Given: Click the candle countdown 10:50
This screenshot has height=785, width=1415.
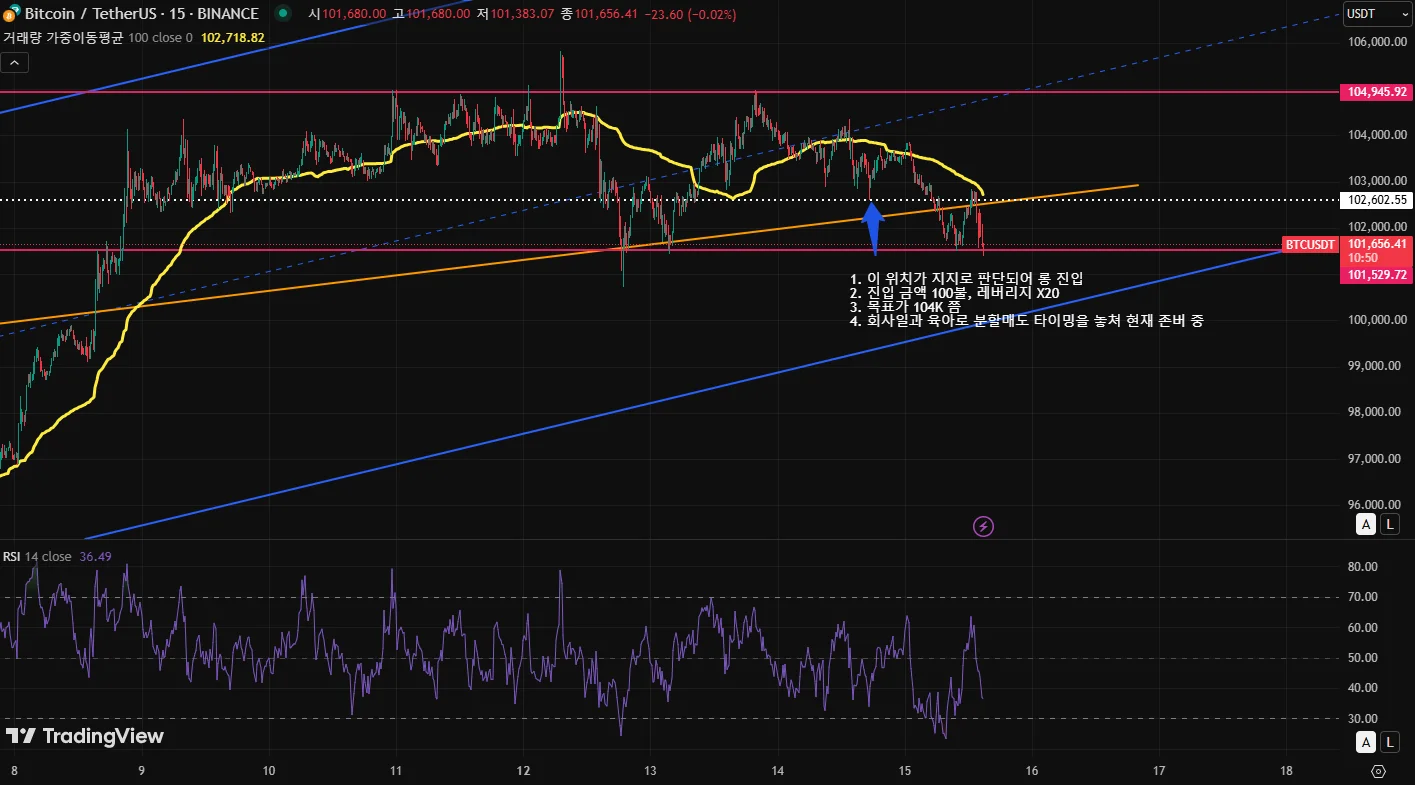Looking at the screenshot, I should click(1363, 258).
